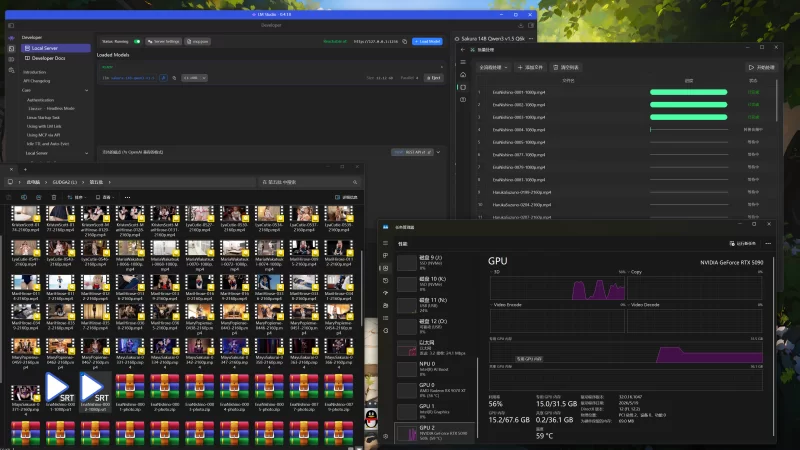Open the Task Manager Users icon
Image resolution: width=800 pixels, height=450 pixels.
coord(385,306)
